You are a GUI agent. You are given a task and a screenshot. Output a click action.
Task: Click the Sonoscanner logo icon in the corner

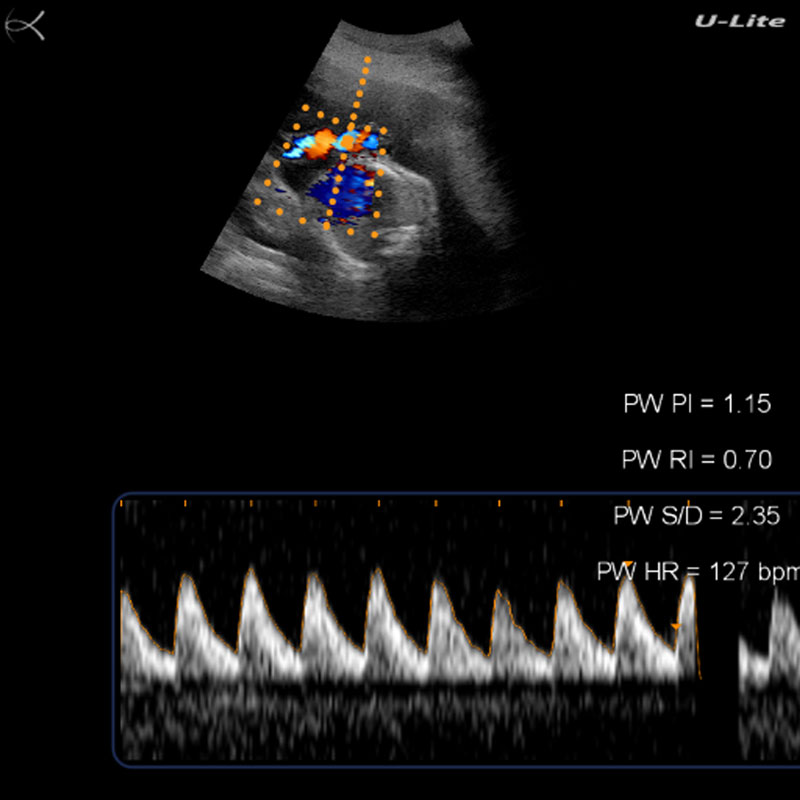point(25,25)
